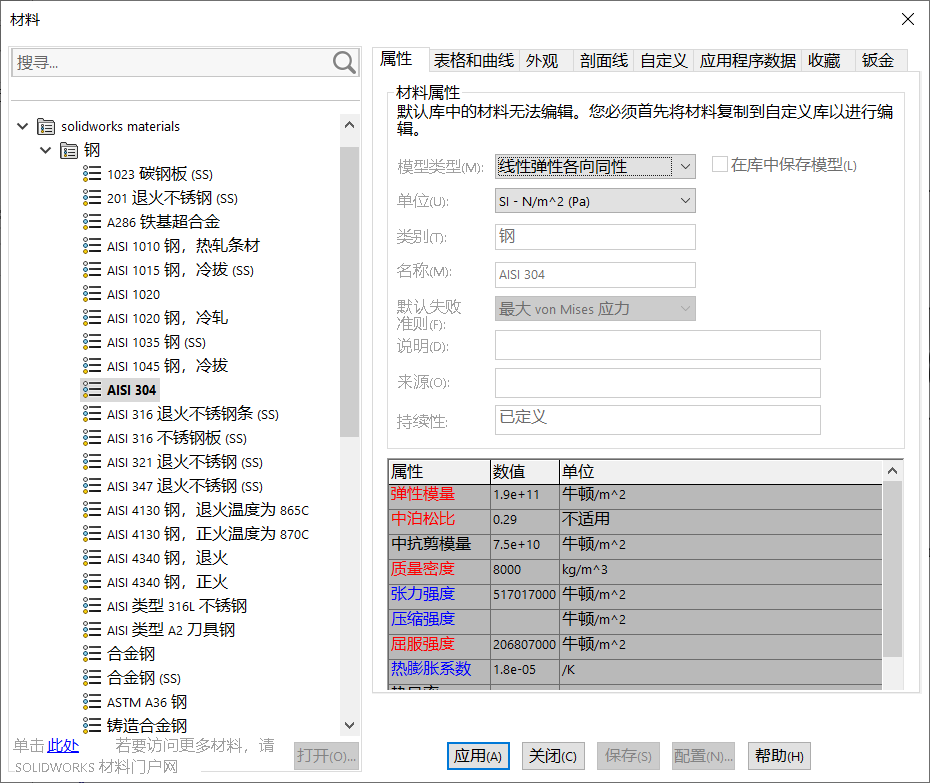The height and width of the screenshot is (783, 930).
Task: Click the 此处 link
Action: [x=62, y=745]
